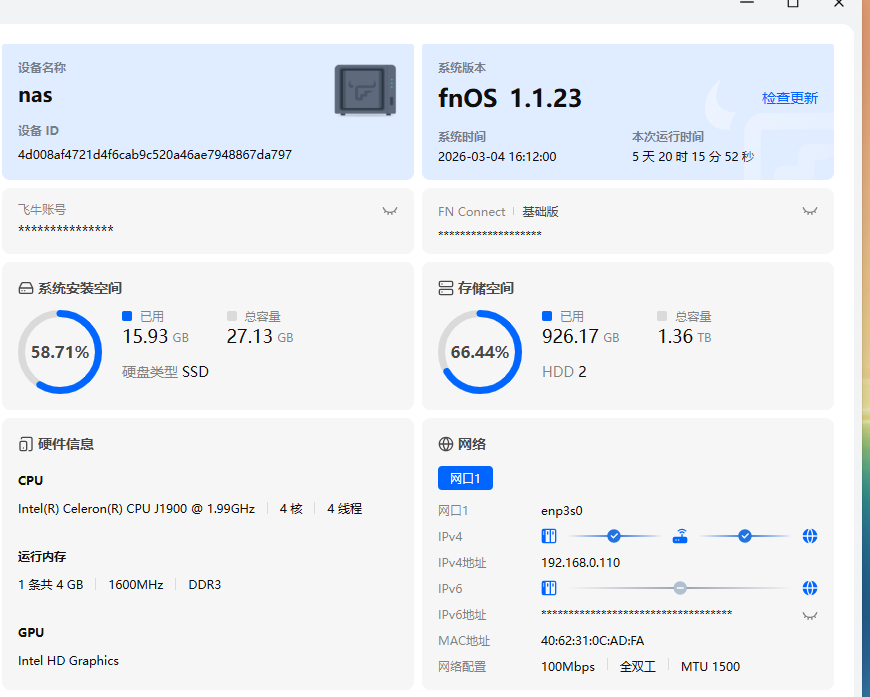Maximize the window
Viewport: 870px width, 697px height.
coord(793,3)
